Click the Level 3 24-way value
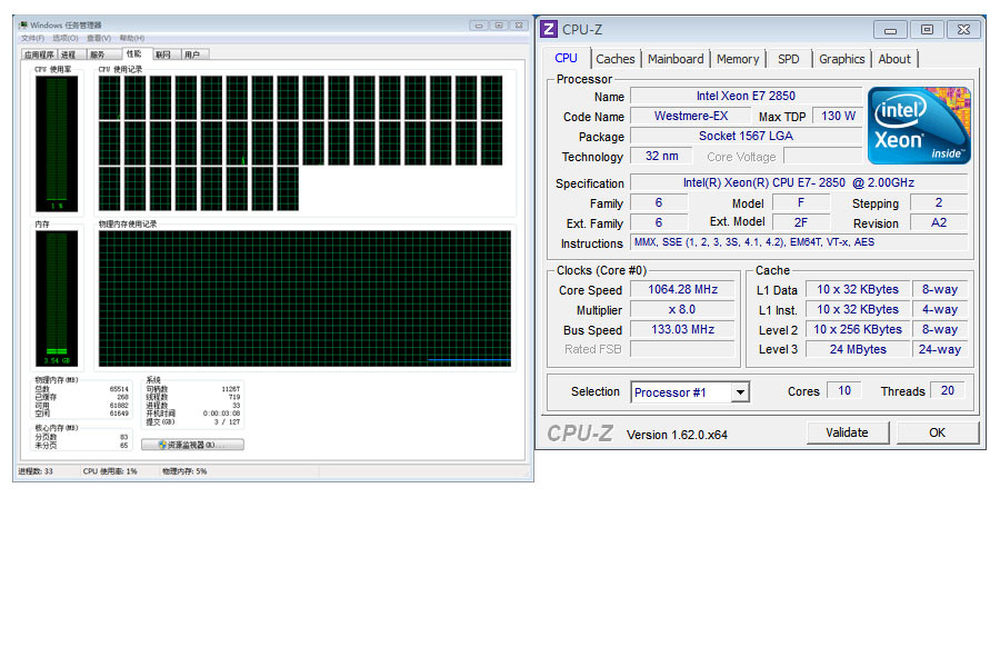This screenshot has height=667, width=1000. click(939, 349)
